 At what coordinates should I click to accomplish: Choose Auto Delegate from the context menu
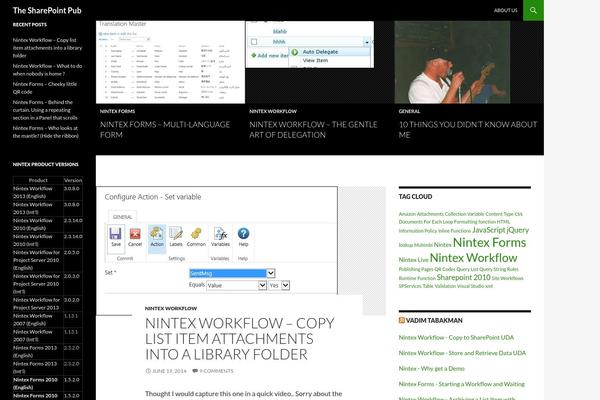pyautogui.click(x=320, y=52)
